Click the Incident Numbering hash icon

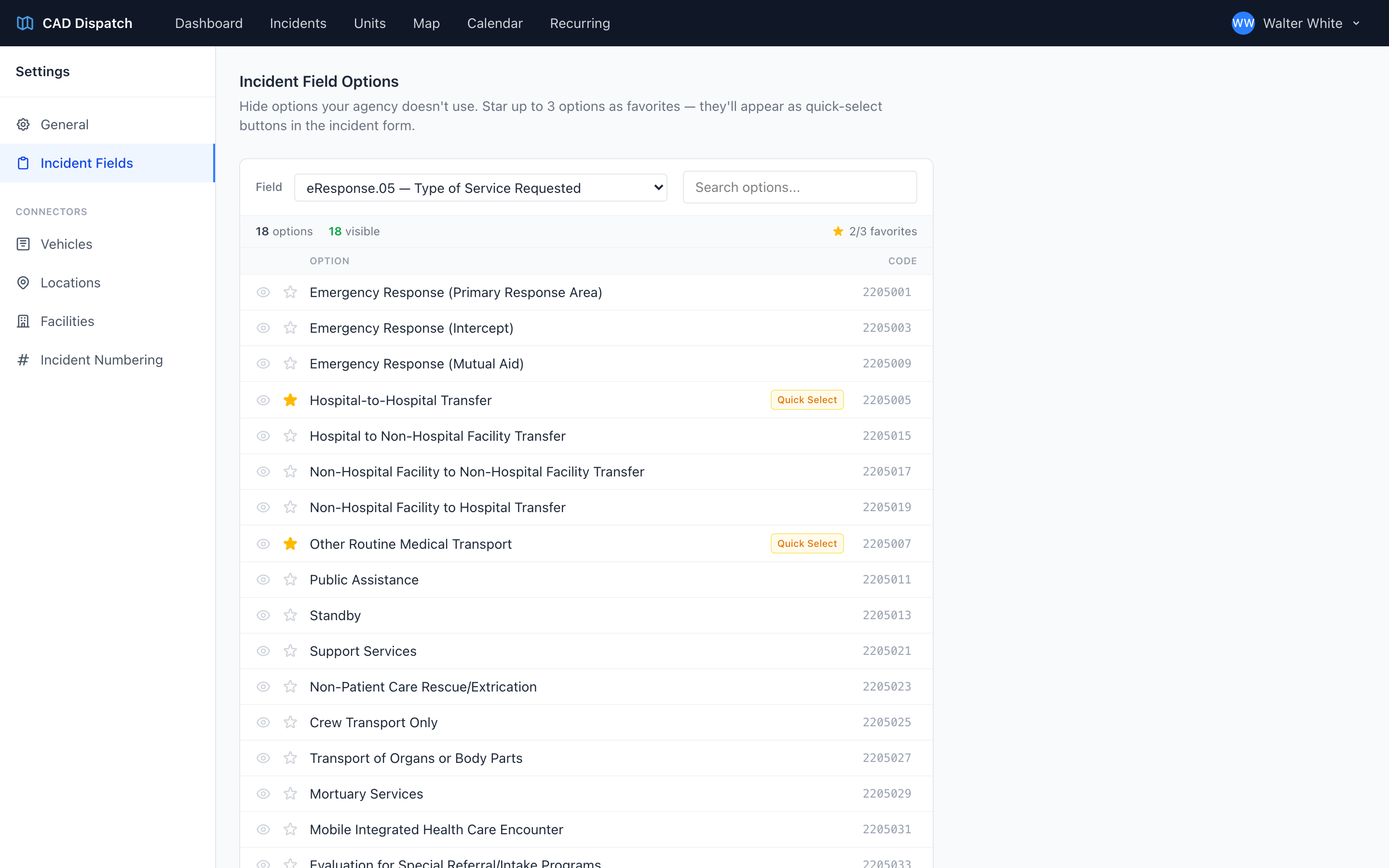(23, 360)
